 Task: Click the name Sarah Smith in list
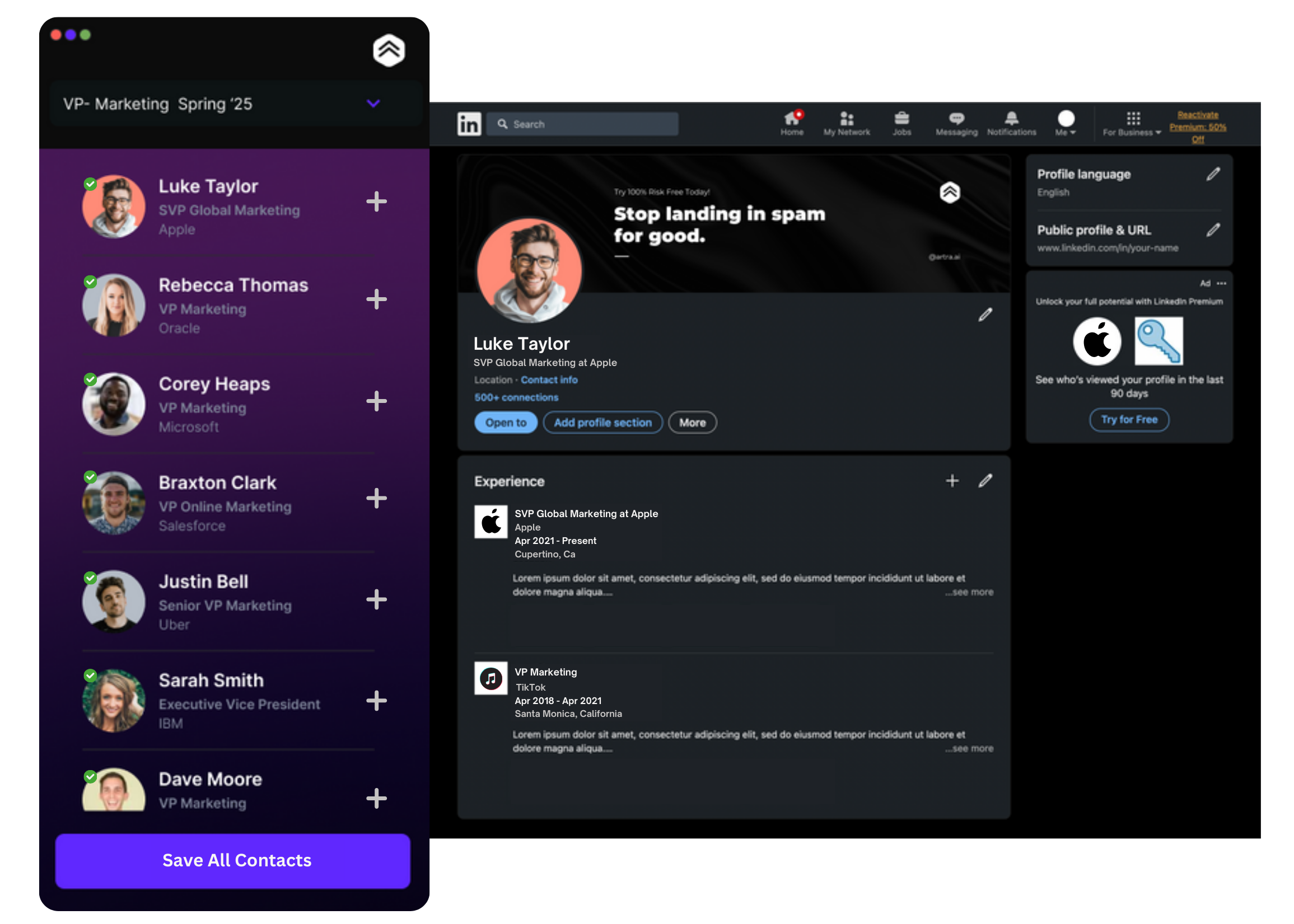click(x=211, y=681)
